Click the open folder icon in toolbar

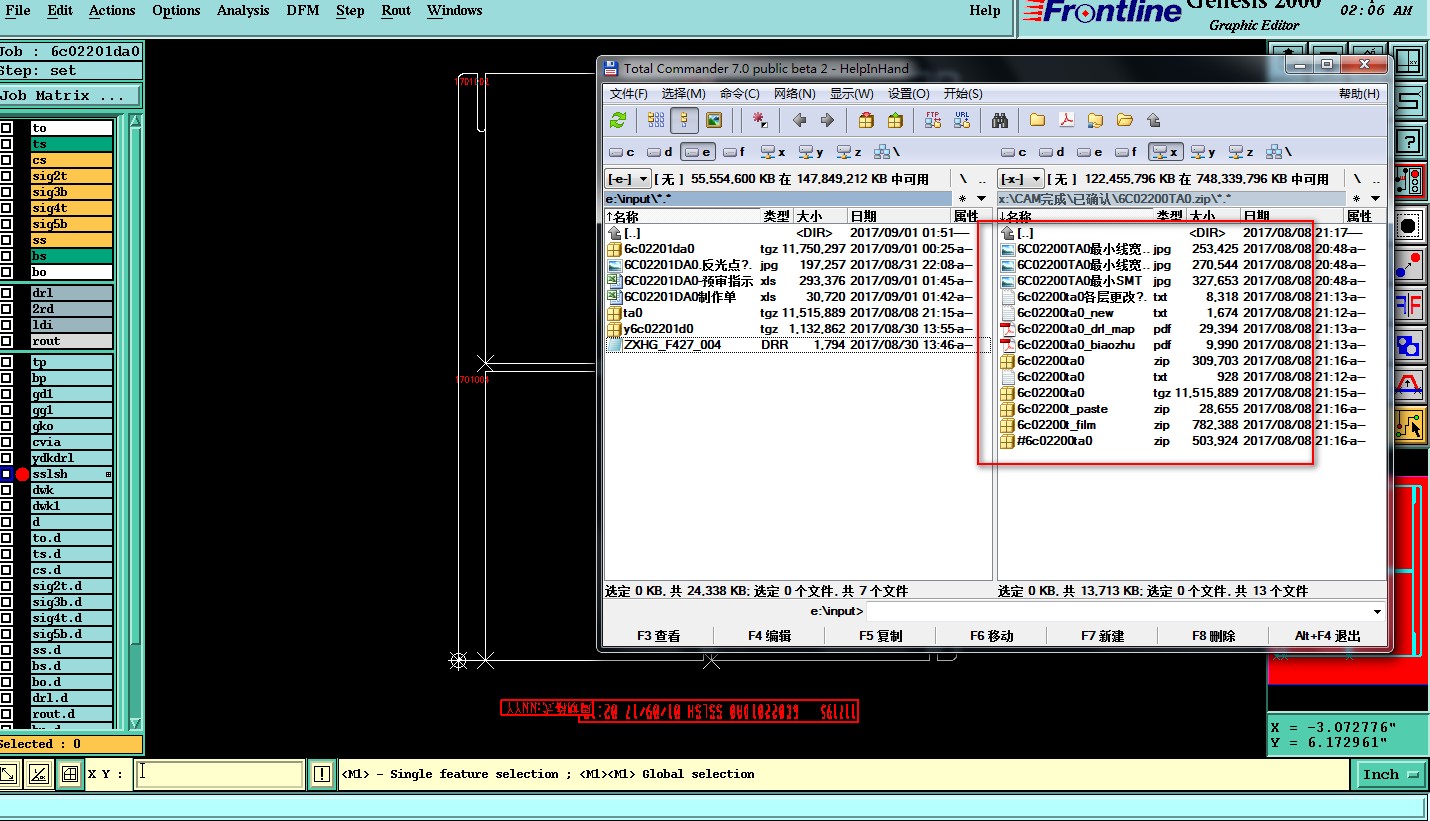[x=1124, y=120]
